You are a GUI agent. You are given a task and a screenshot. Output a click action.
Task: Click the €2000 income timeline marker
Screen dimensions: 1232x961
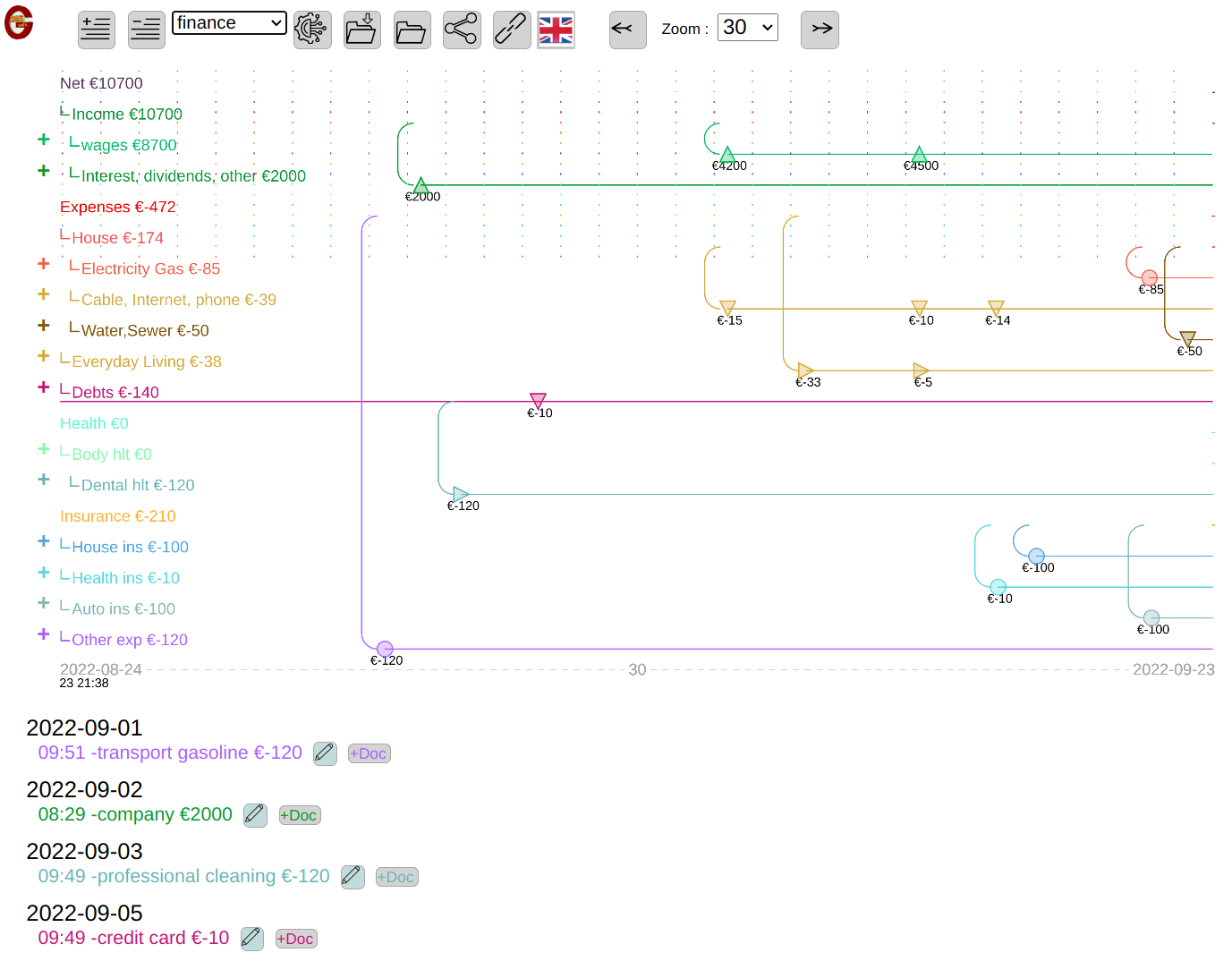click(x=421, y=185)
